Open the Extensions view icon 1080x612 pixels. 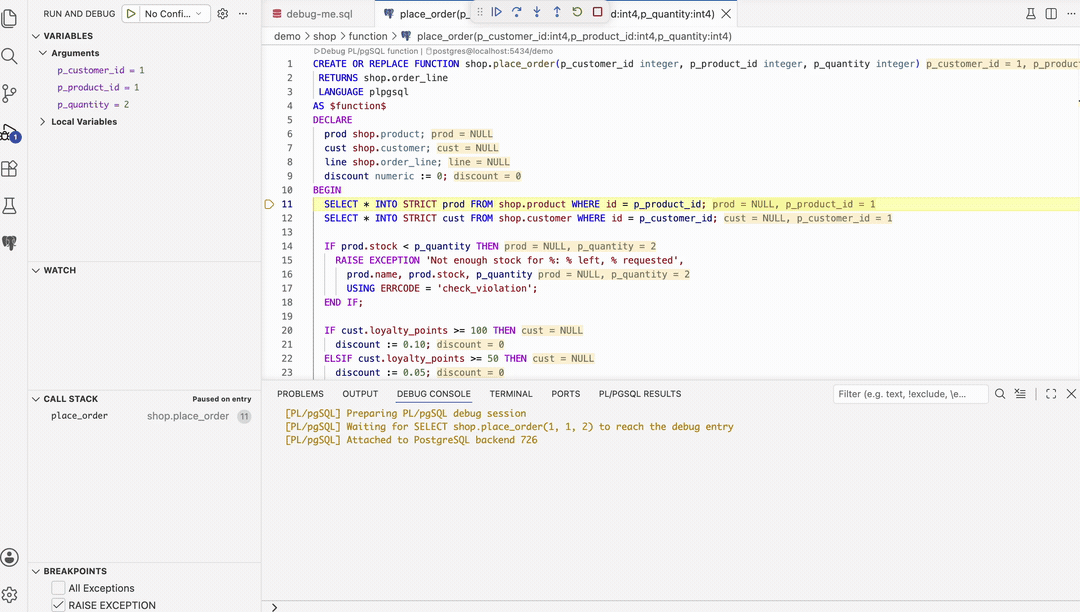click(x=10, y=169)
